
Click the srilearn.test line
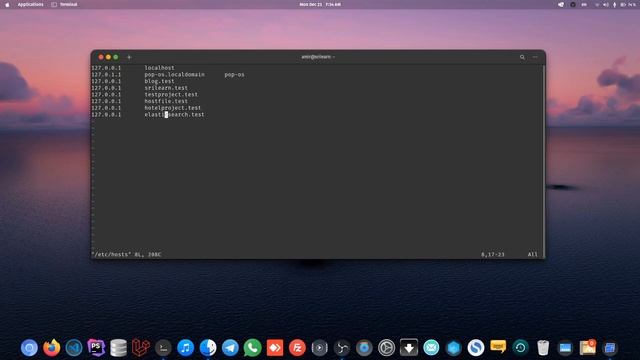(x=166, y=88)
